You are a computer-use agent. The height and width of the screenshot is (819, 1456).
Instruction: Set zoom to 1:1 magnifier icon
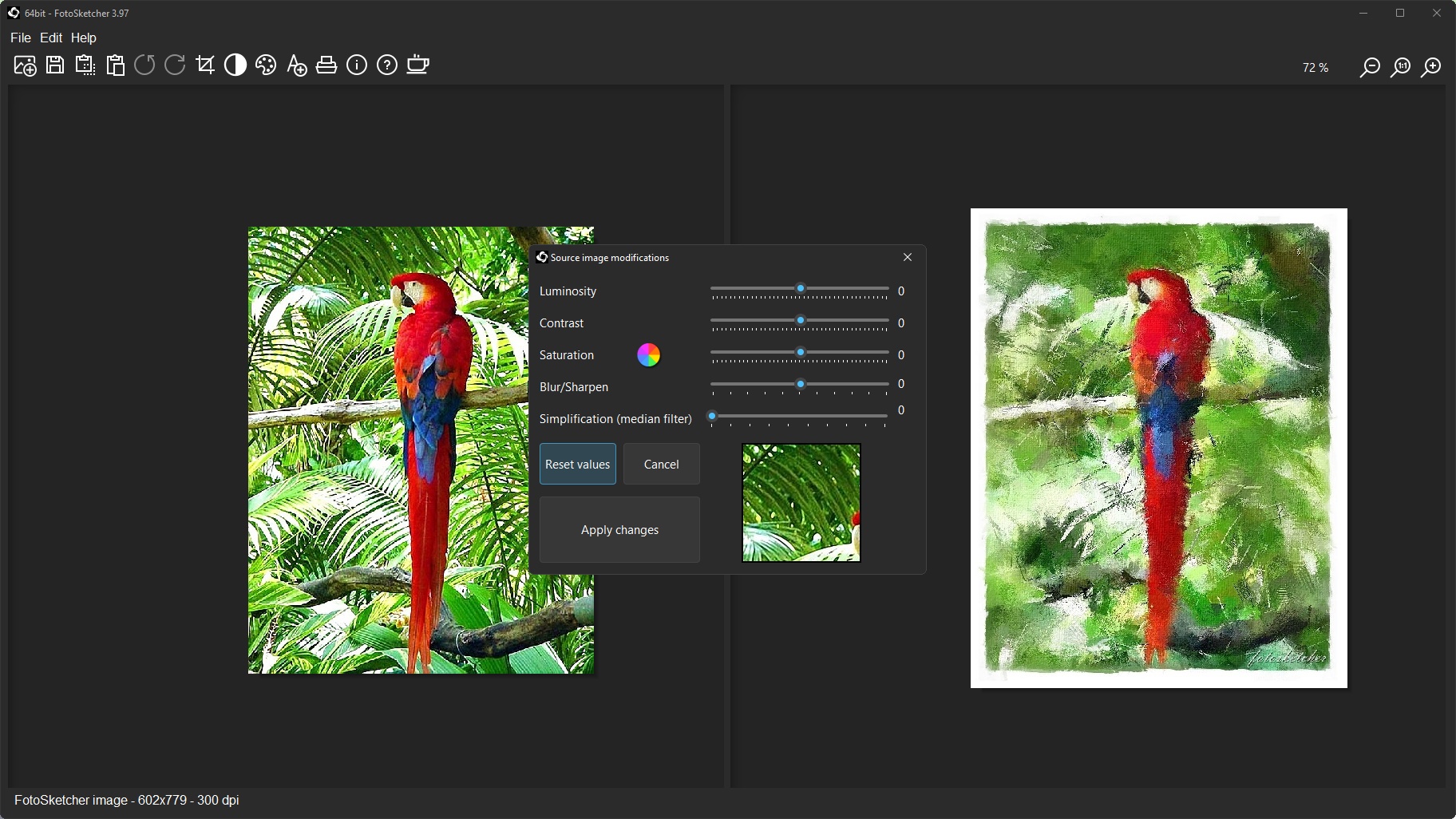coord(1401,67)
